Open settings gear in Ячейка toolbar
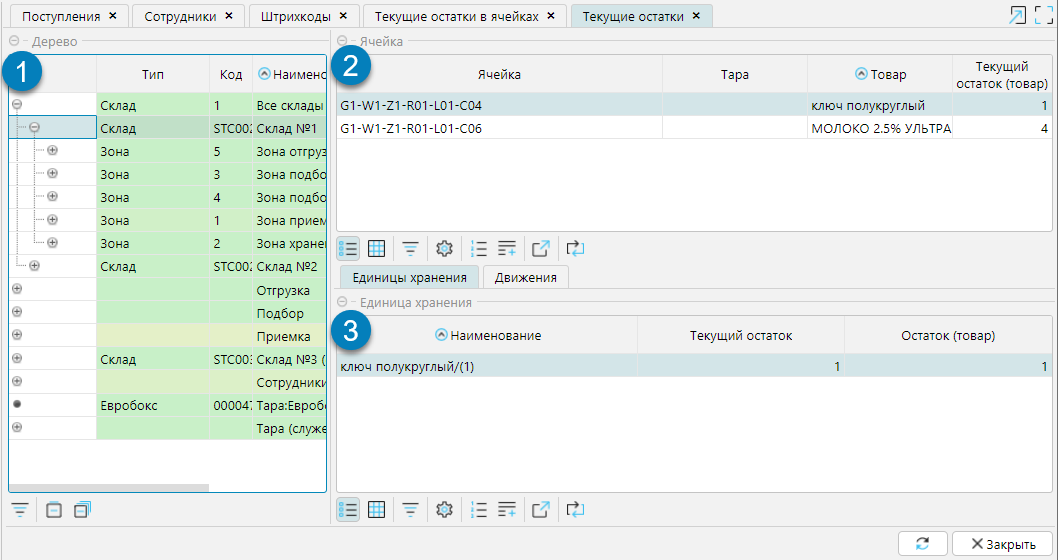Screen dimensions: 1058x560 444,249
